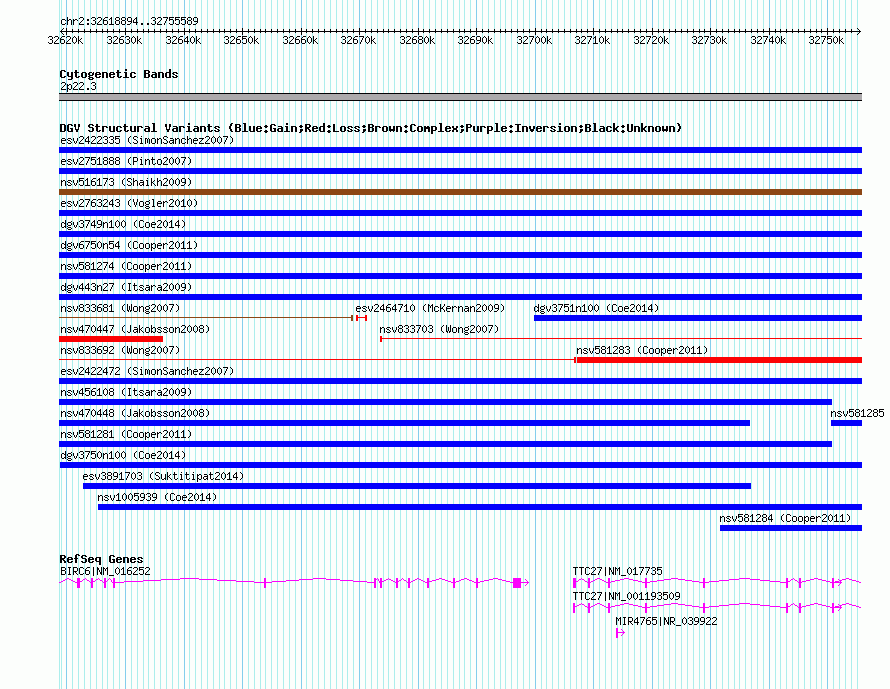Open esv2763243 (Vogler2010) variant label
This screenshot has height=689, width=890.
[x=129, y=203]
